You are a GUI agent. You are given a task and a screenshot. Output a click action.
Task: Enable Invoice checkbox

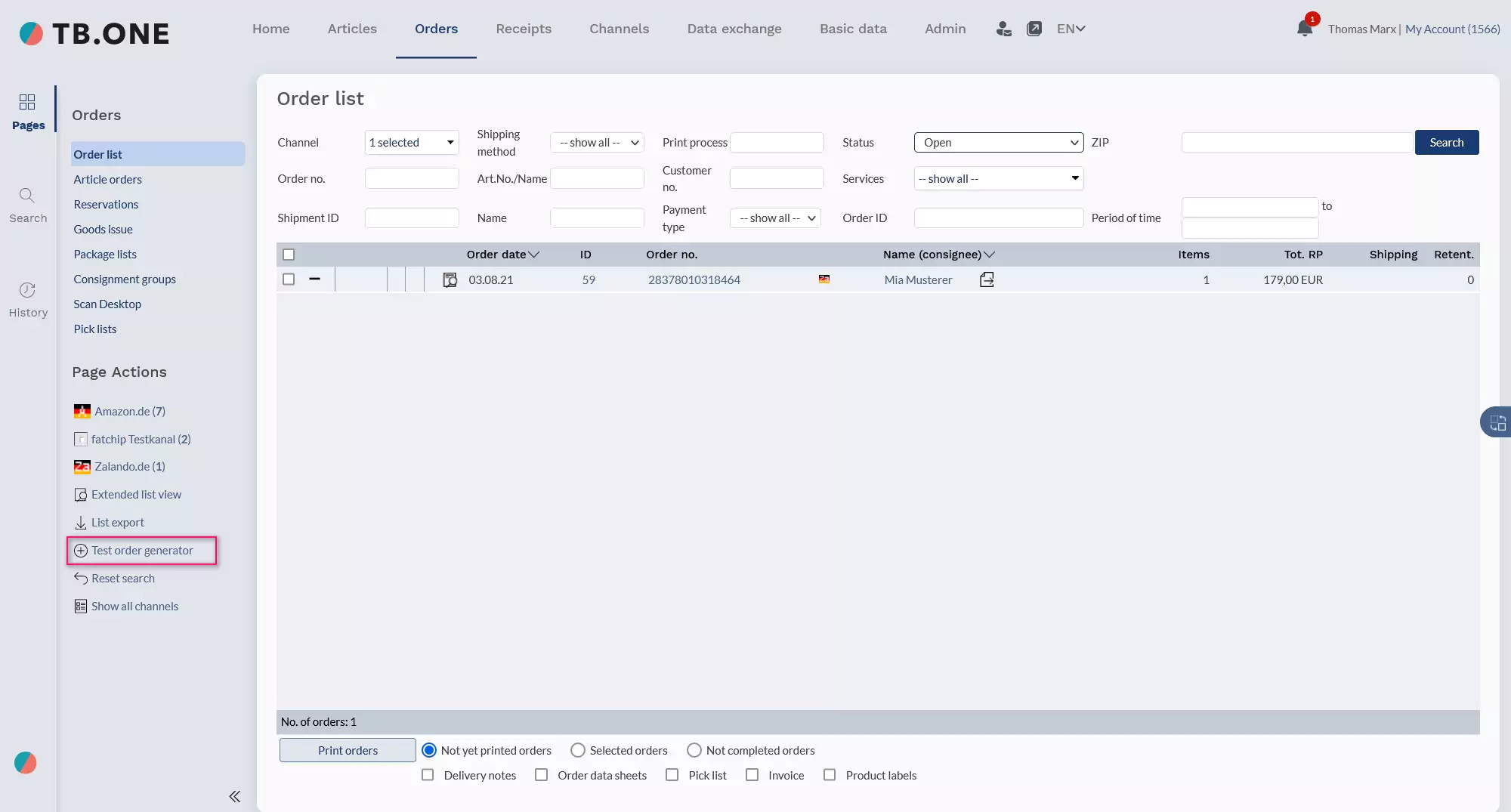(752, 775)
